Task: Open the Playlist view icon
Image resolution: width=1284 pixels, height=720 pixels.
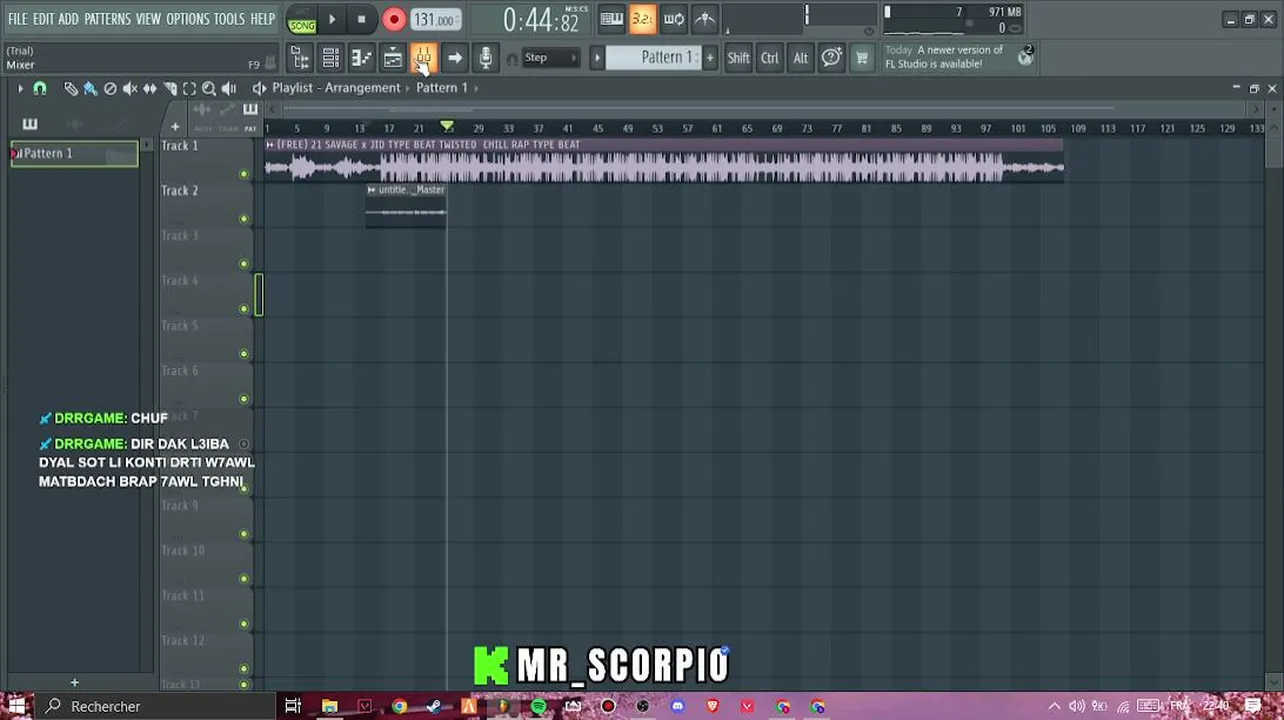Action: point(393,58)
